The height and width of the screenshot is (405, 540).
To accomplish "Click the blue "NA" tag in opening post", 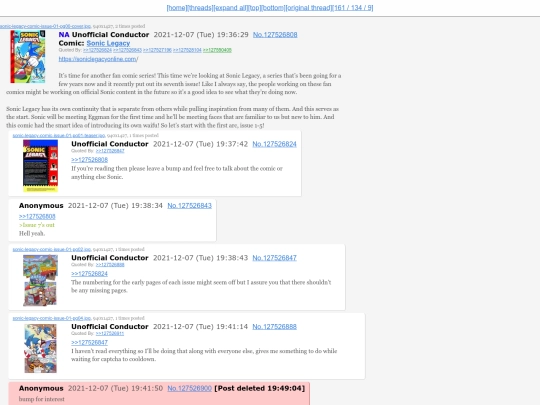I will [x=64, y=35].
